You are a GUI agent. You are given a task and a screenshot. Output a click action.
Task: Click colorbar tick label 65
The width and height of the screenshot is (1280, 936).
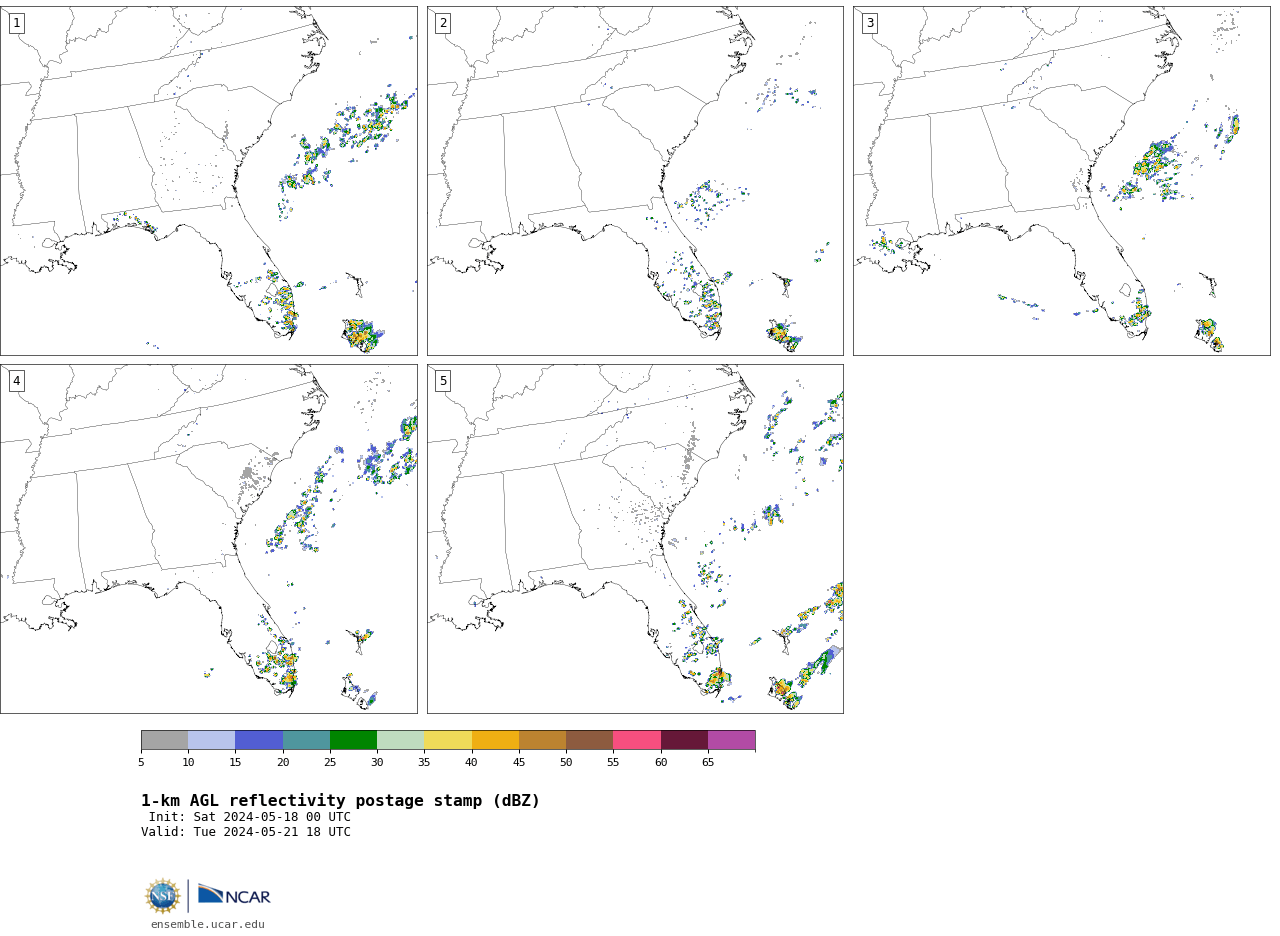coord(708,763)
